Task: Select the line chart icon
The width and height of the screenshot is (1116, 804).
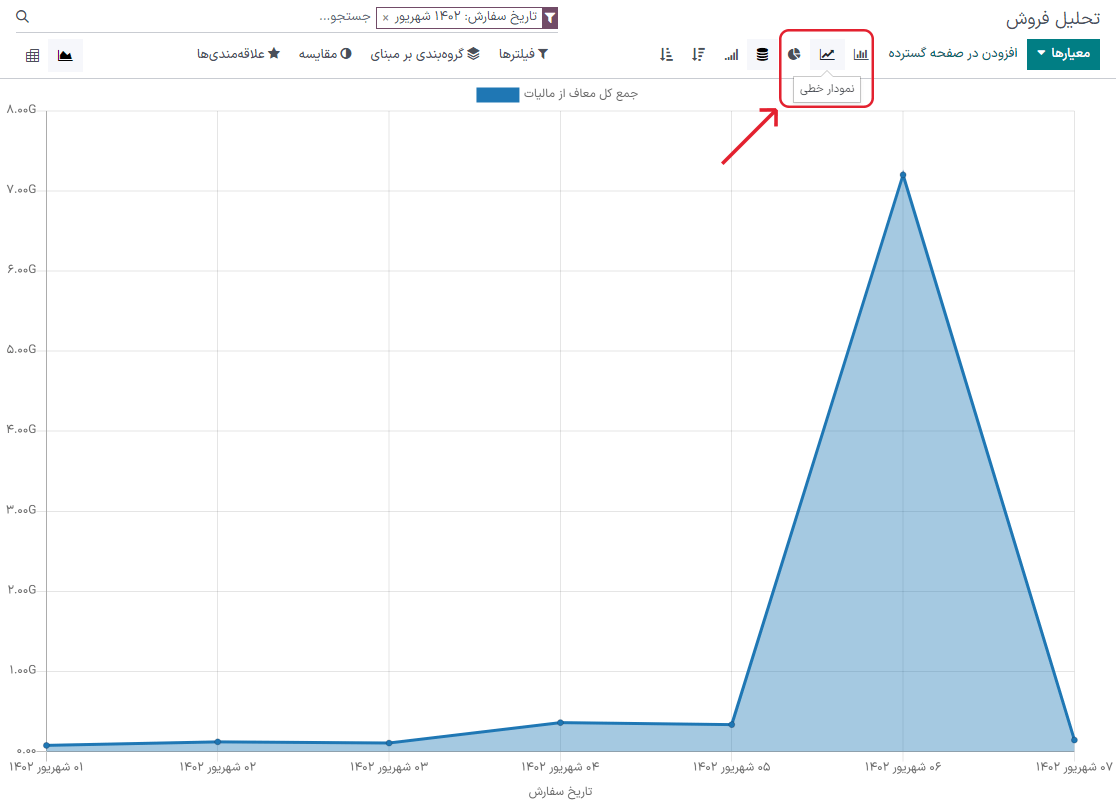Action: click(x=827, y=54)
